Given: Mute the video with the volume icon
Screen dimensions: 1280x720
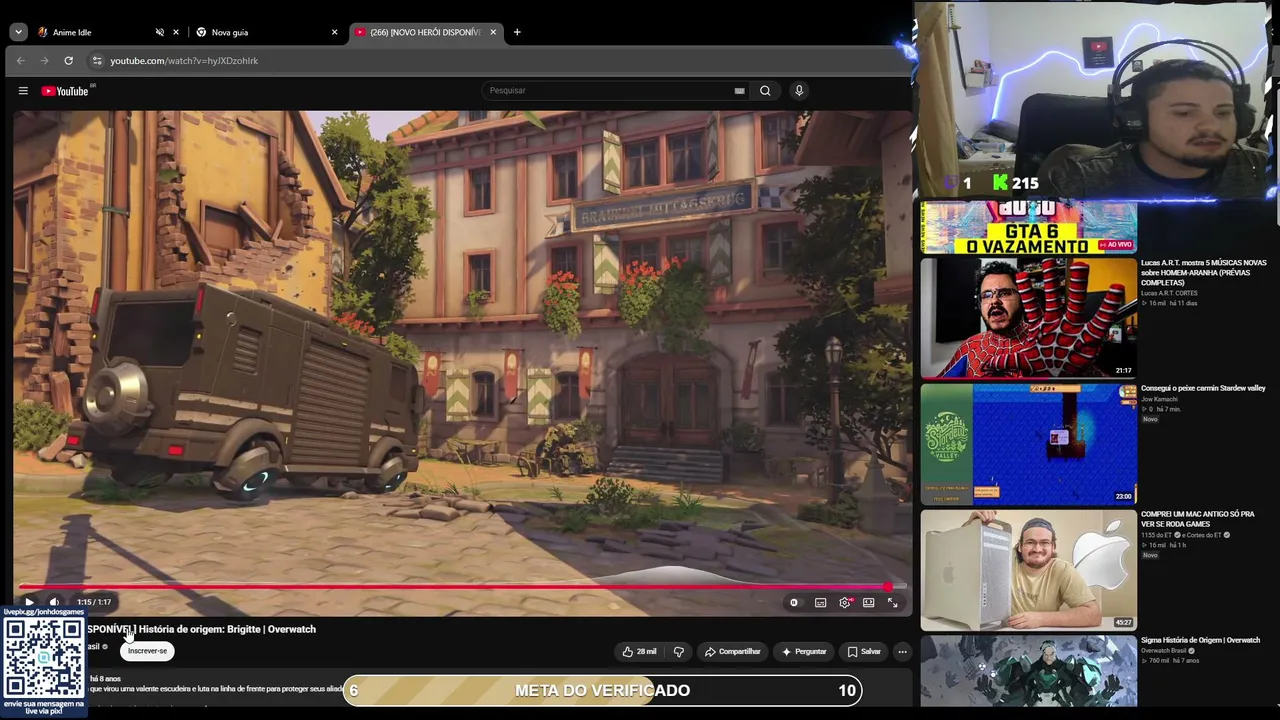Looking at the screenshot, I should (x=54, y=603).
